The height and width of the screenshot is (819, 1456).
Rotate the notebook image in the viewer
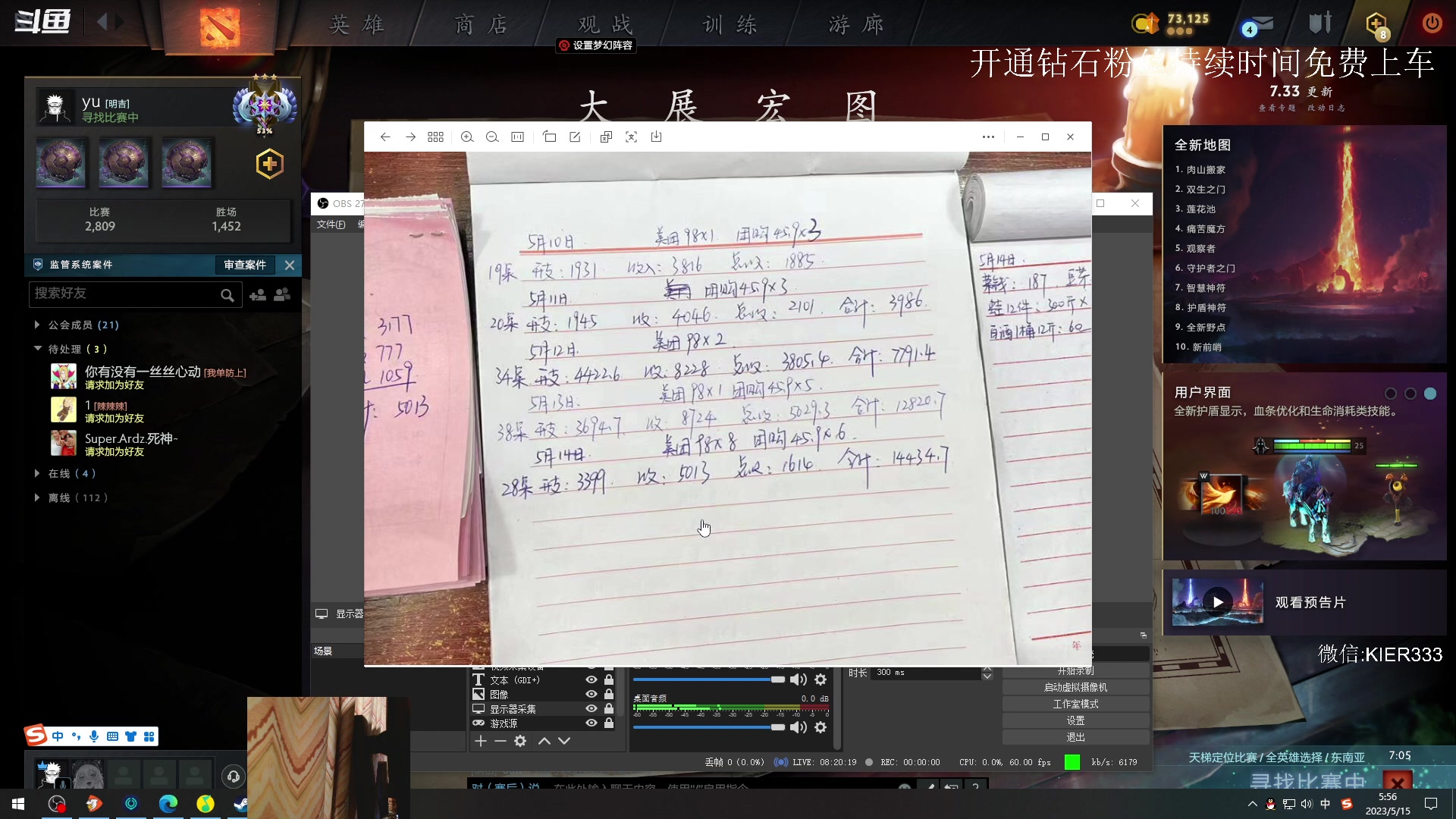(x=550, y=136)
